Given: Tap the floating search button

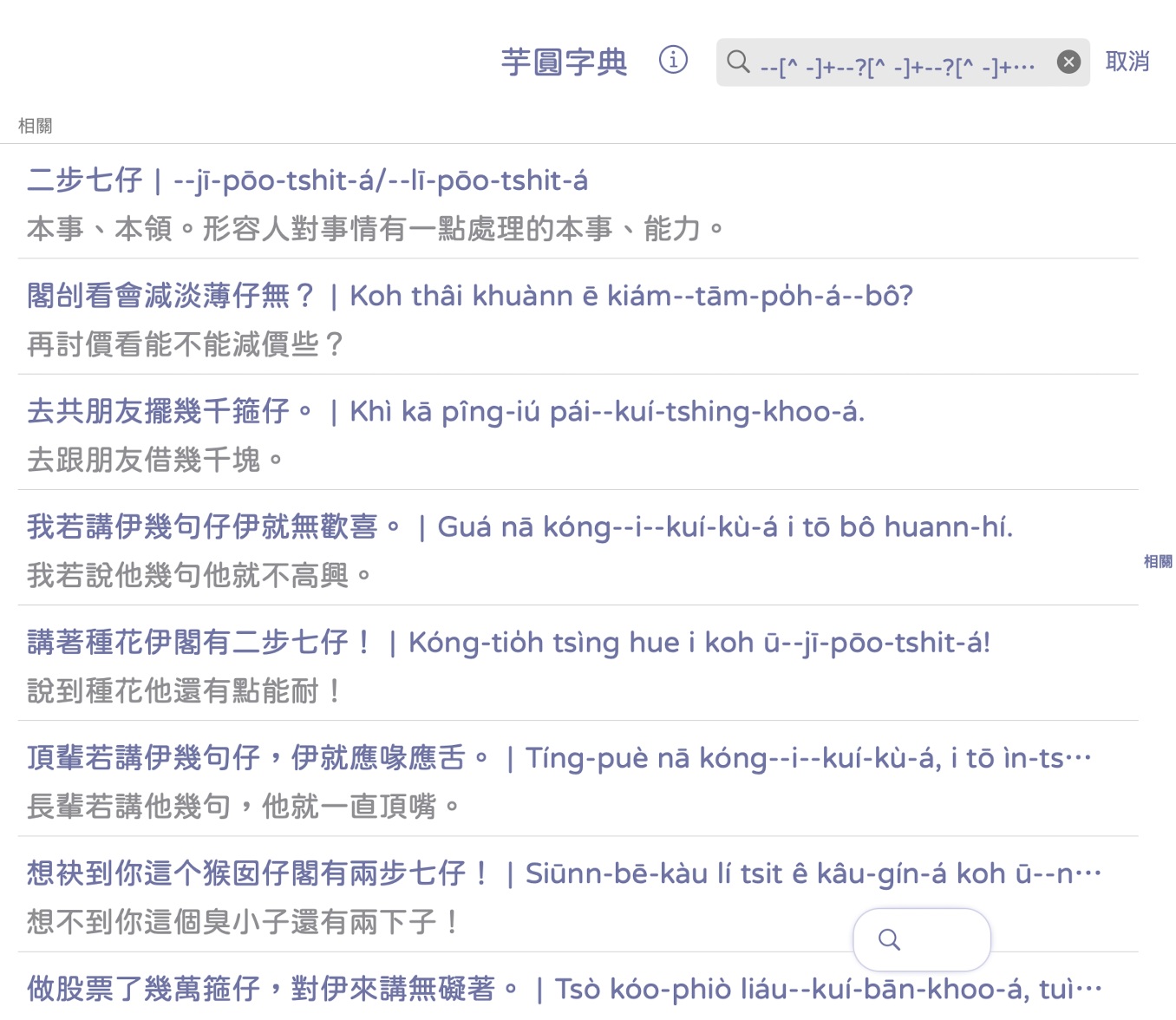Looking at the screenshot, I should (921, 939).
